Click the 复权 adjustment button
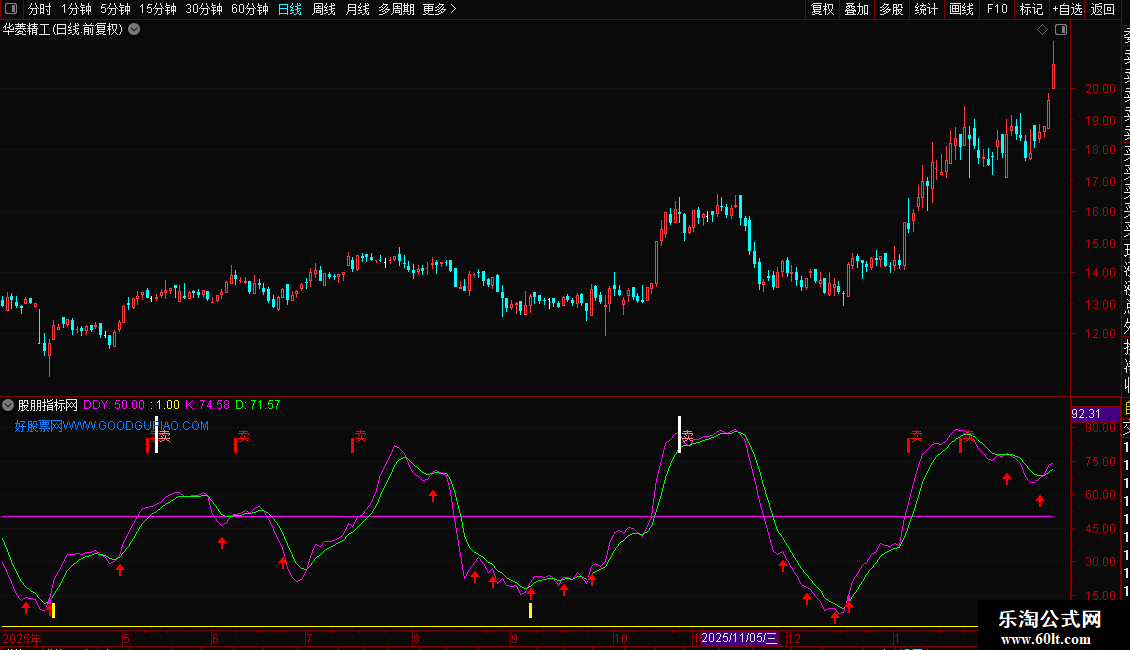 pos(822,9)
